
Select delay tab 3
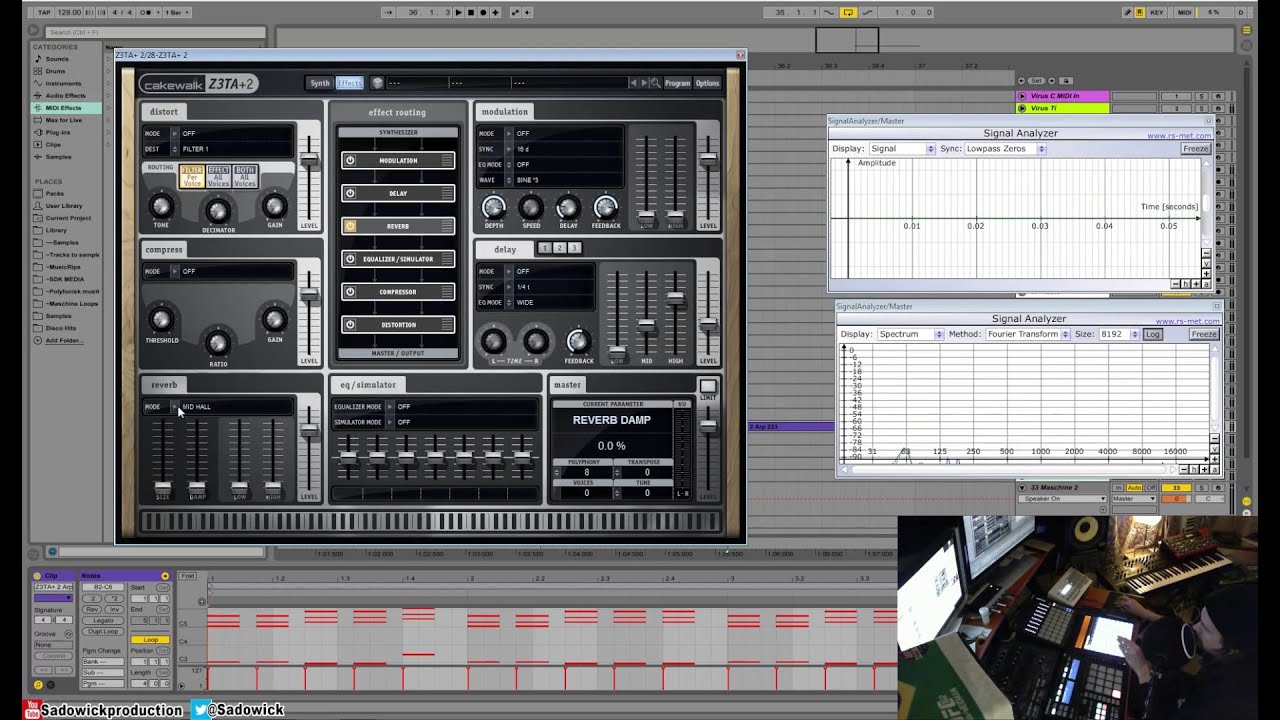pos(574,248)
